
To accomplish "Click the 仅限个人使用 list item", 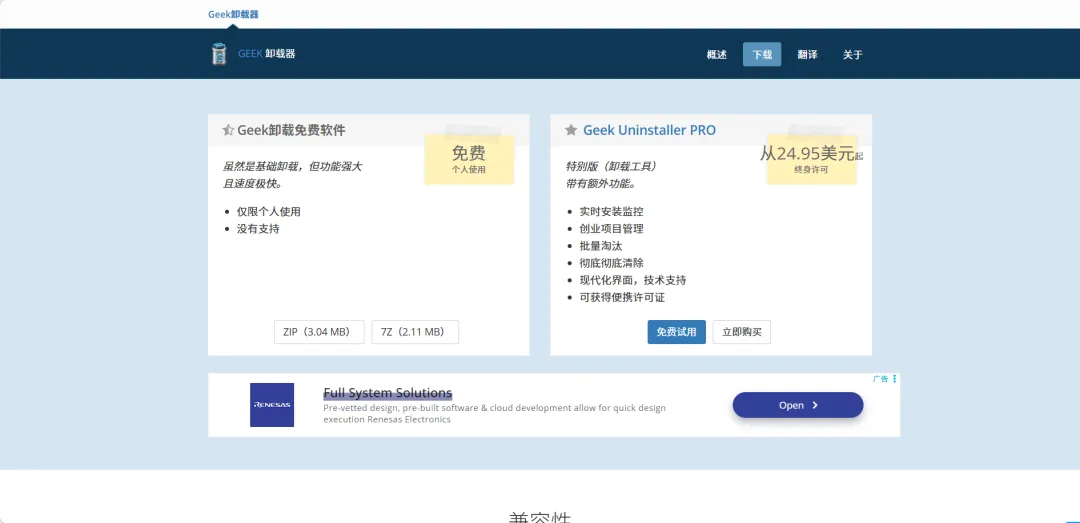I will (269, 212).
